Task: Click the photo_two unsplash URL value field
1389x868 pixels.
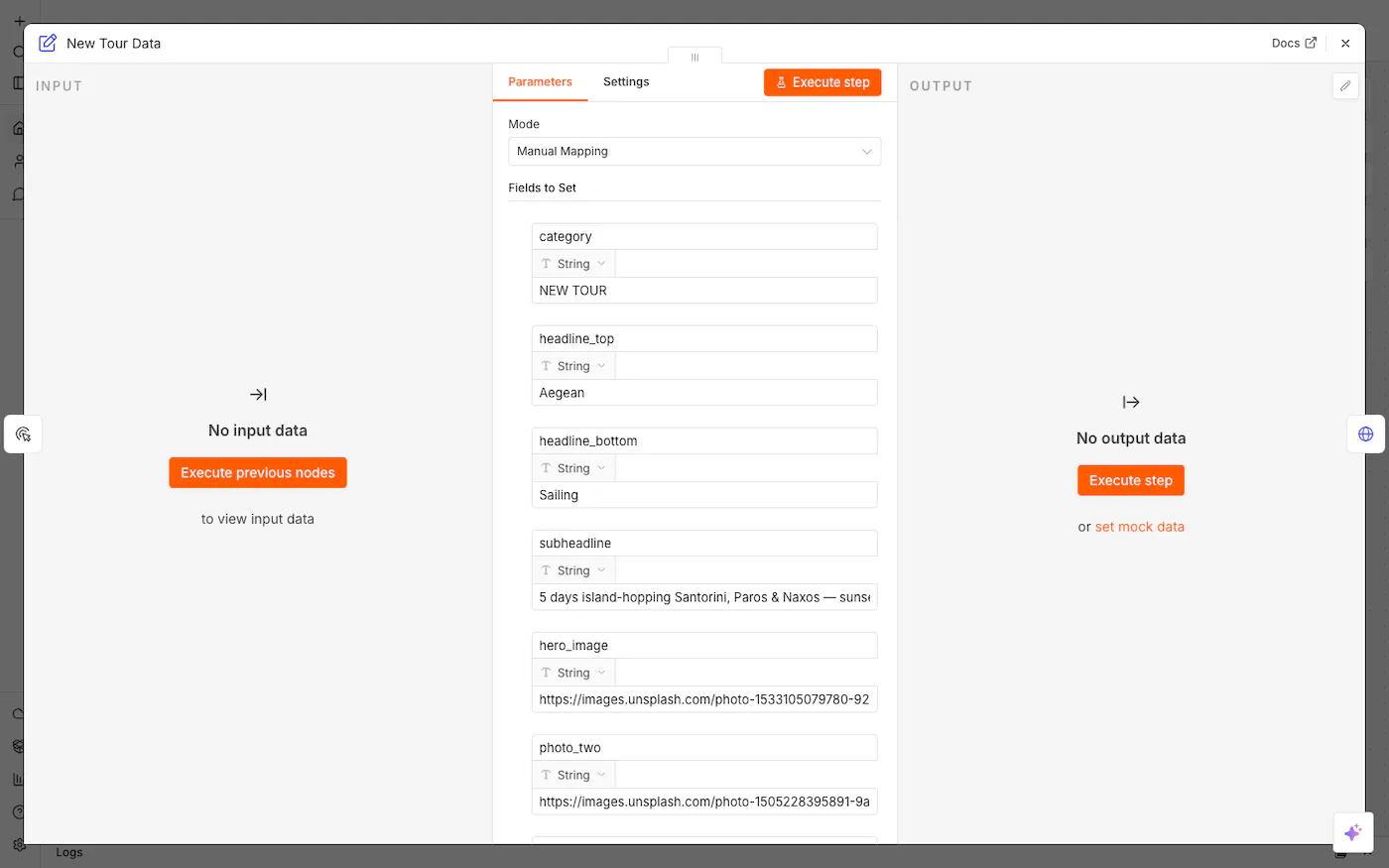Action: coord(704,802)
